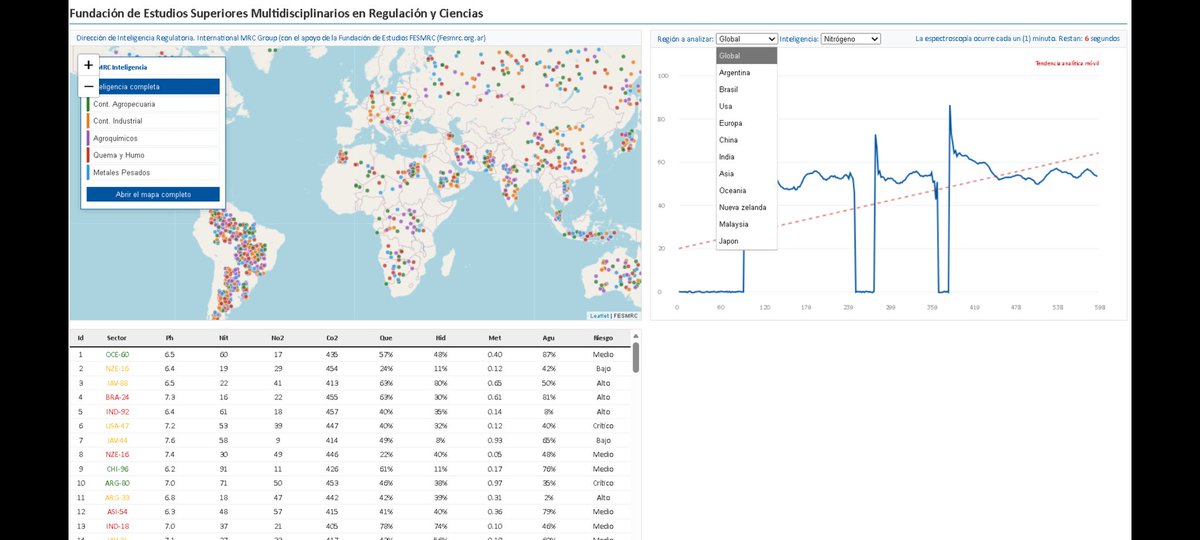
Task: Select the Cont. Agropecuaria layer
Action: pyautogui.click(x=153, y=104)
